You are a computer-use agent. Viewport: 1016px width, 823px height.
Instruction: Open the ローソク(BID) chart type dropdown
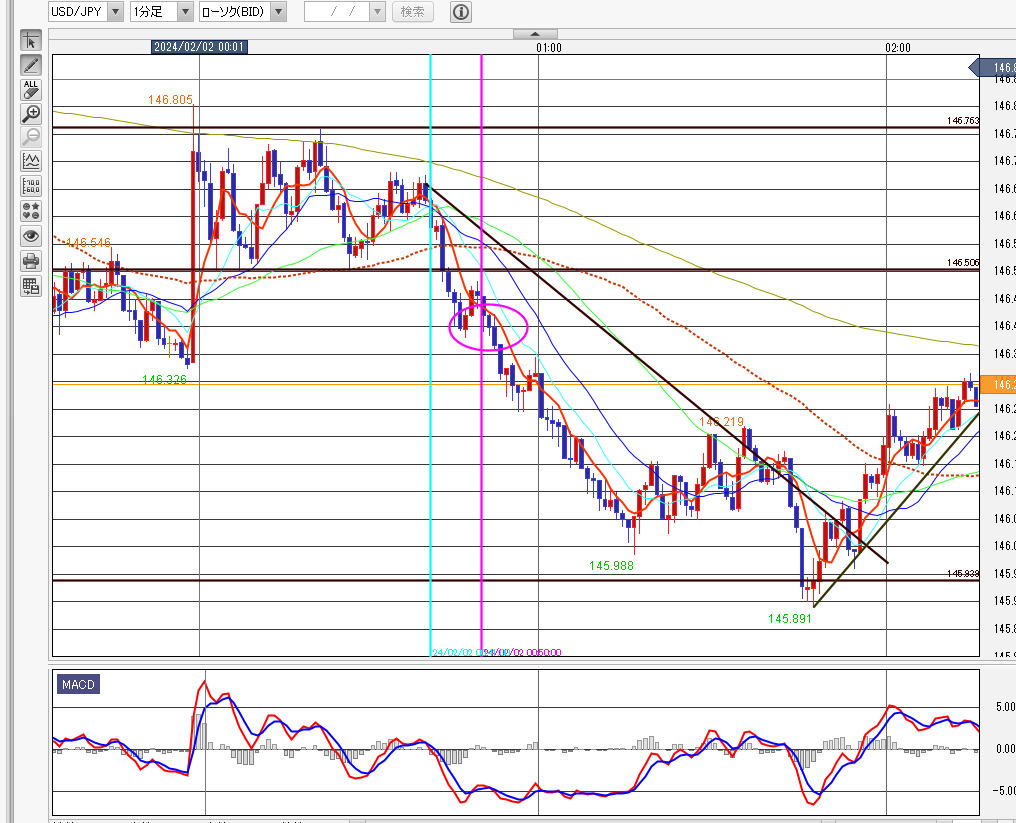click(x=278, y=12)
